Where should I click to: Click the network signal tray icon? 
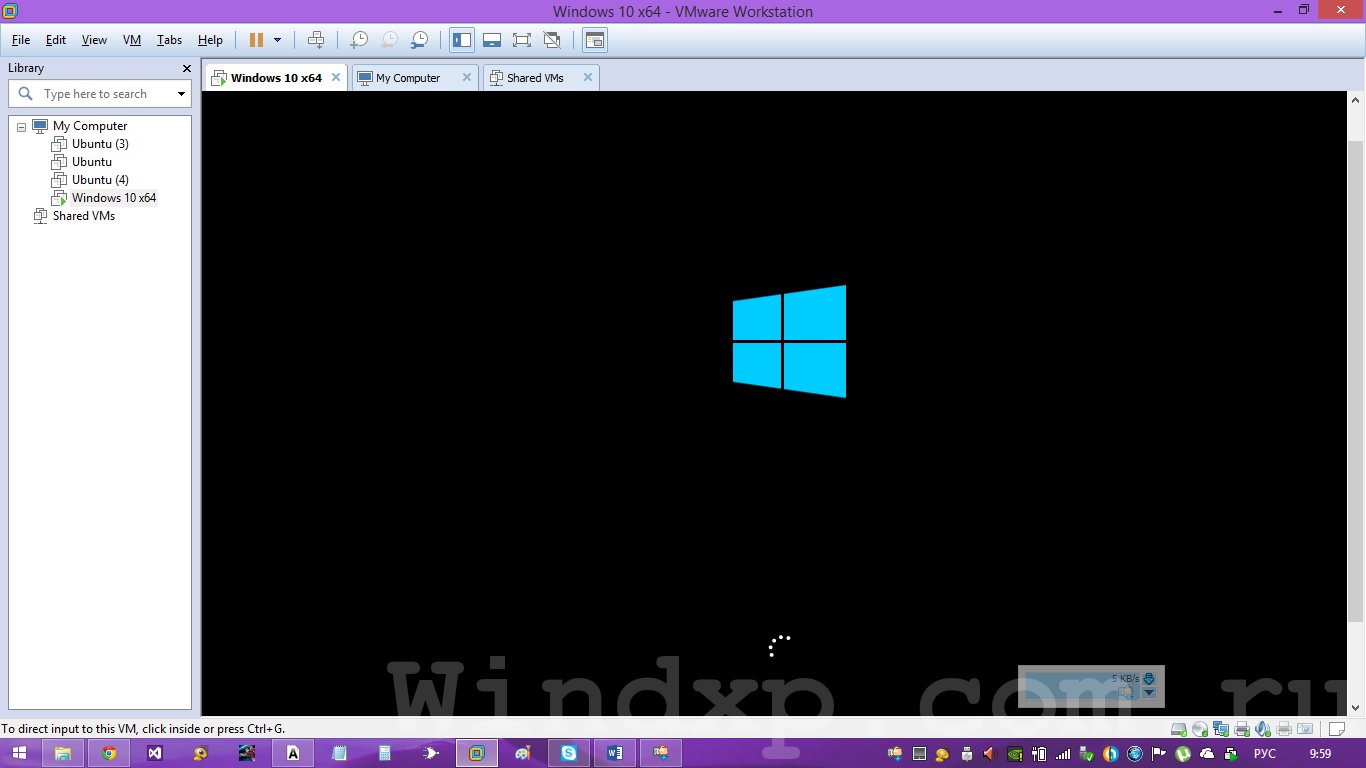click(1063, 754)
